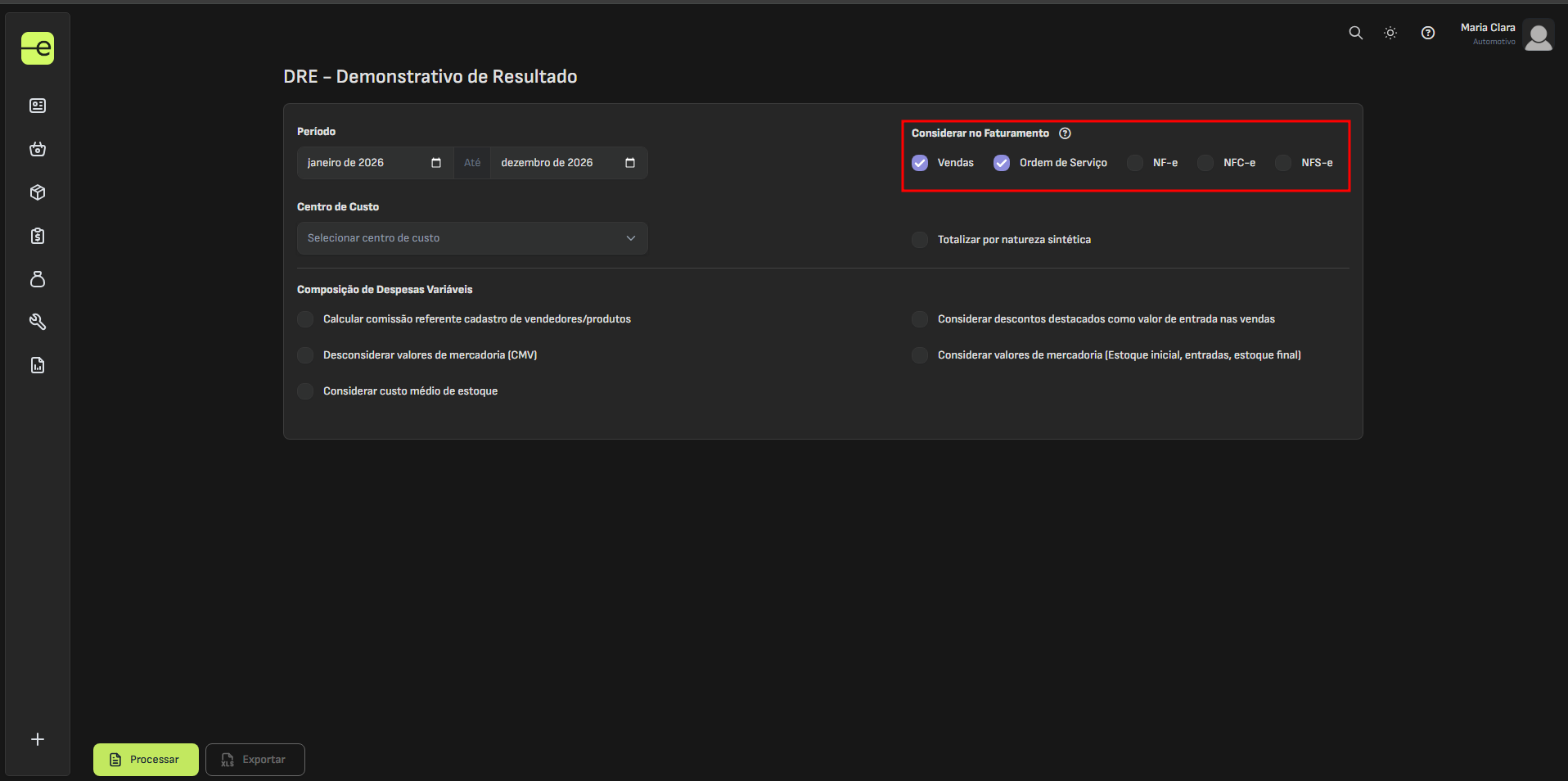Click the Exportar button

[255, 759]
